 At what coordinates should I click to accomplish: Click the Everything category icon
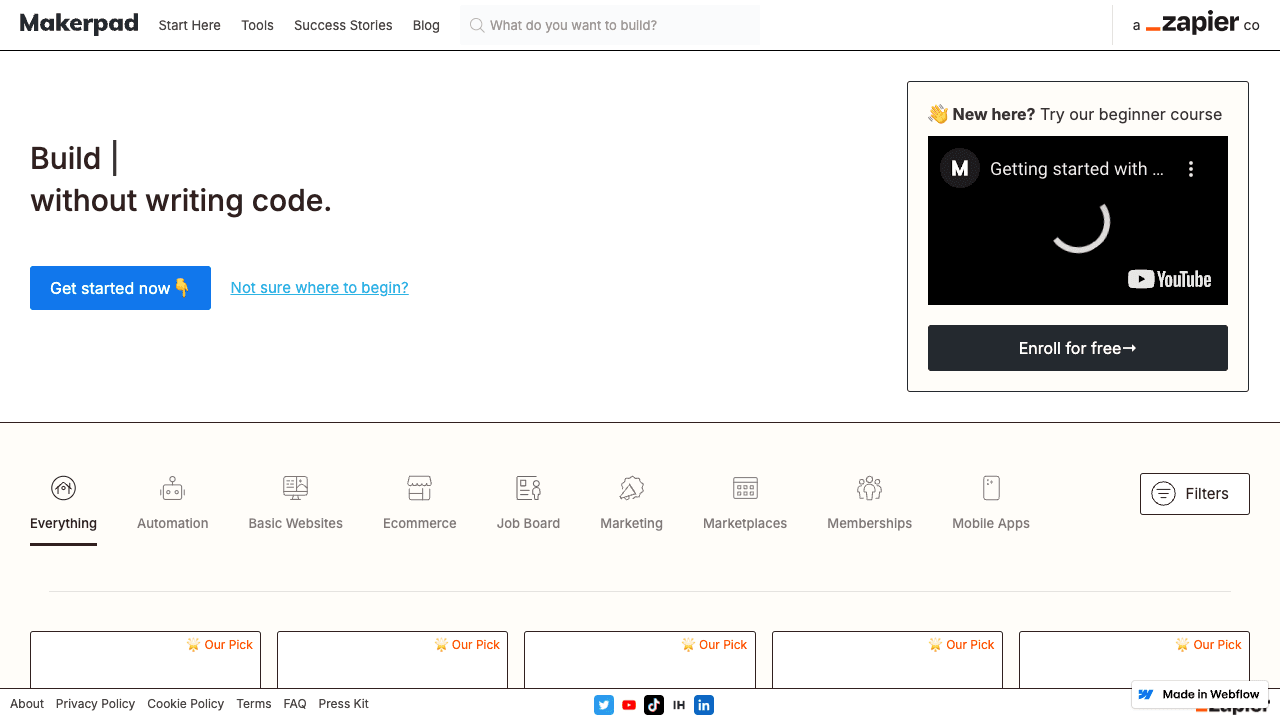coord(63,488)
